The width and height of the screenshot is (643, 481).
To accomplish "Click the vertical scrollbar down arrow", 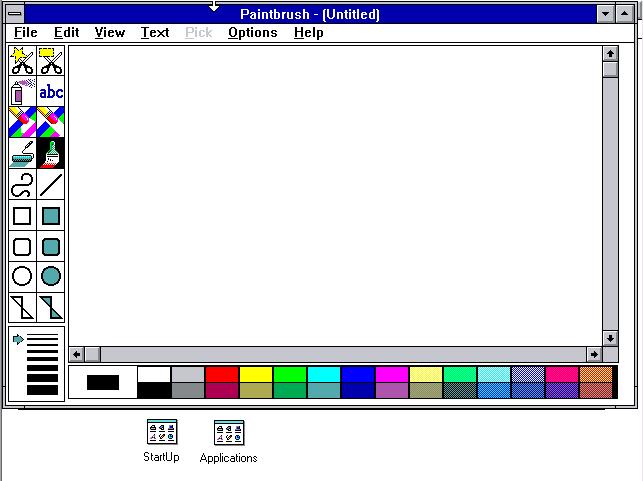I will (x=610, y=338).
